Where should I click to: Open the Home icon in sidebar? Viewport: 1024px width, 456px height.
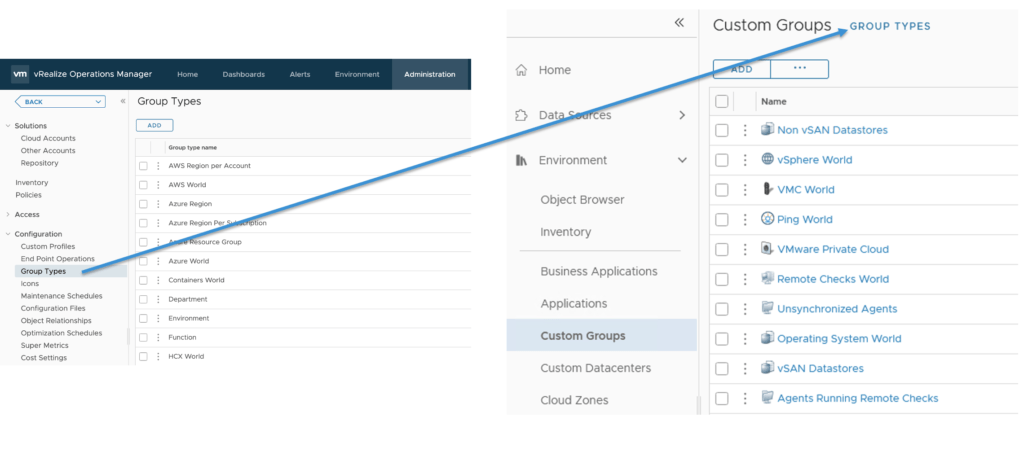pyautogui.click(x=521, y=70)
